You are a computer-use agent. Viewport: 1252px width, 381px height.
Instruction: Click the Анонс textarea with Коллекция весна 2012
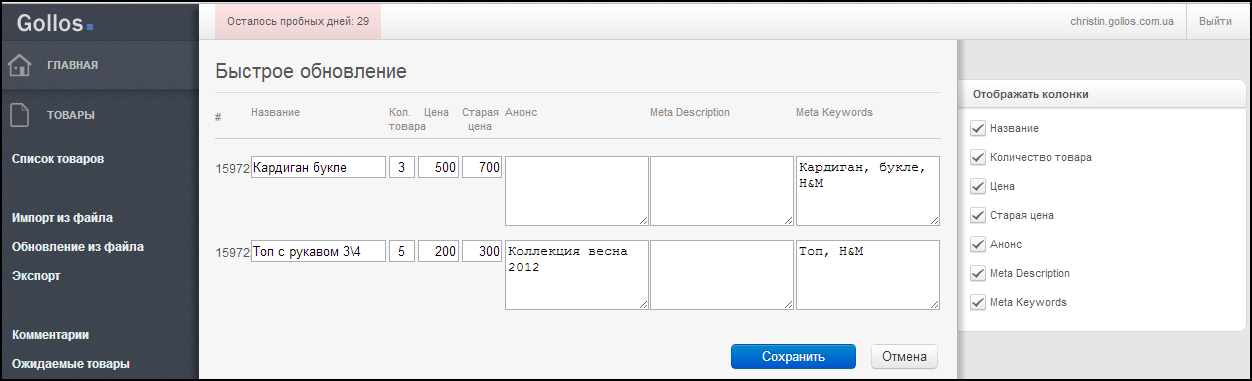[577, 275]
